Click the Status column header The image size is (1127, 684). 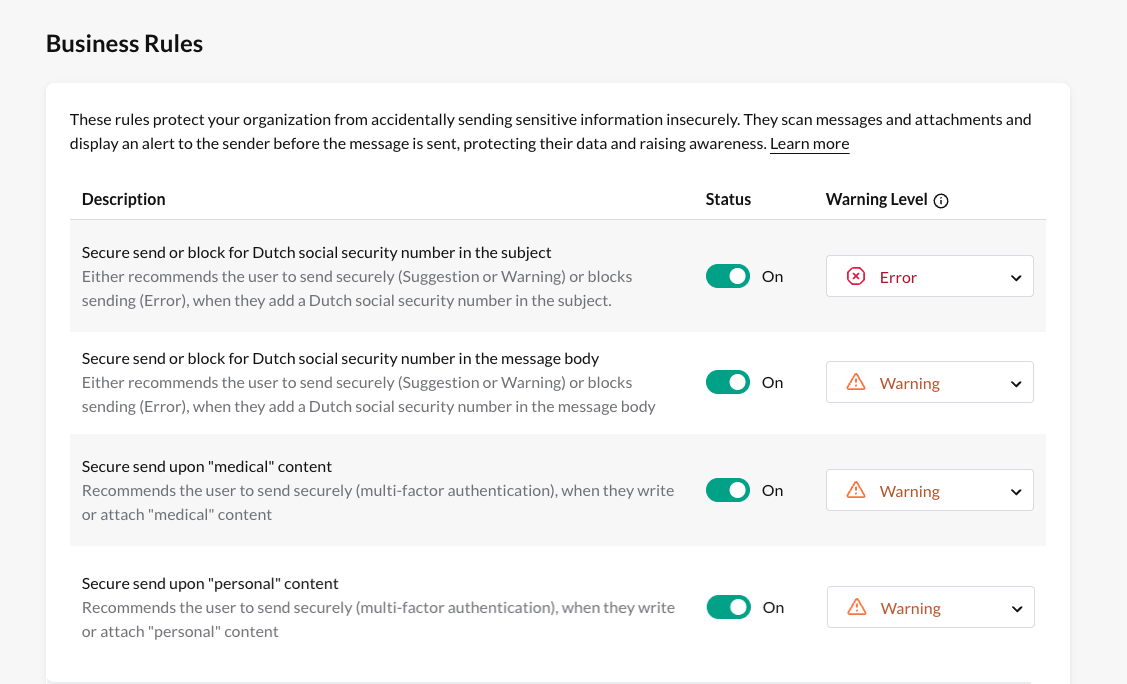728,199
